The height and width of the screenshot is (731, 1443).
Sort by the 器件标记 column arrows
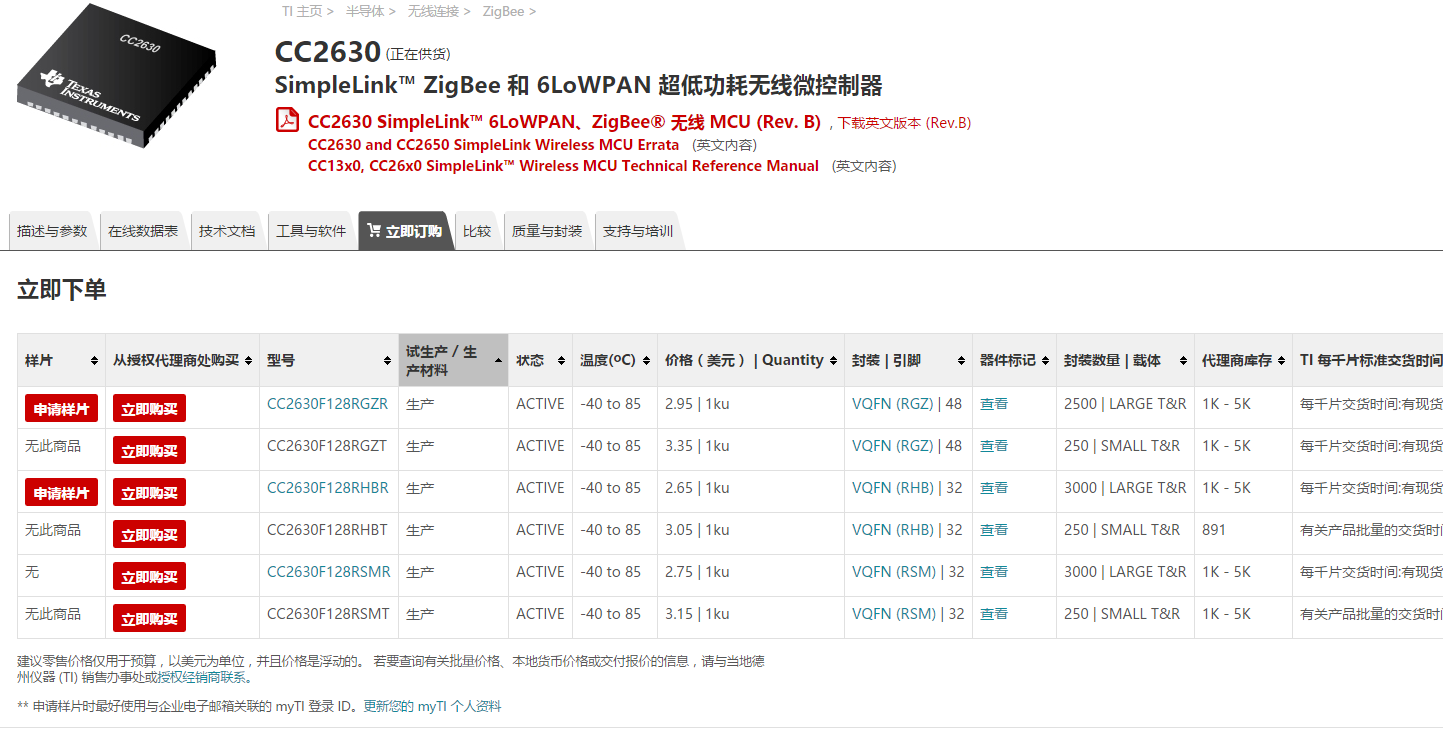[1045, 361]
